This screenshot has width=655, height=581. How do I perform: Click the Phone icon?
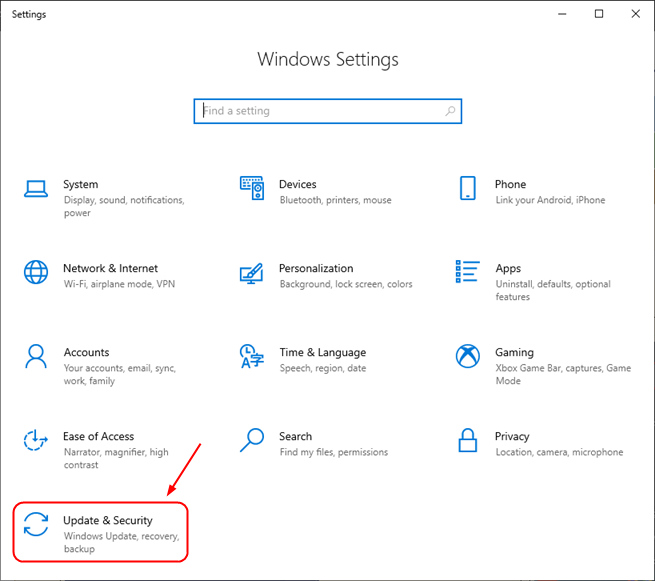coord(467,188)
